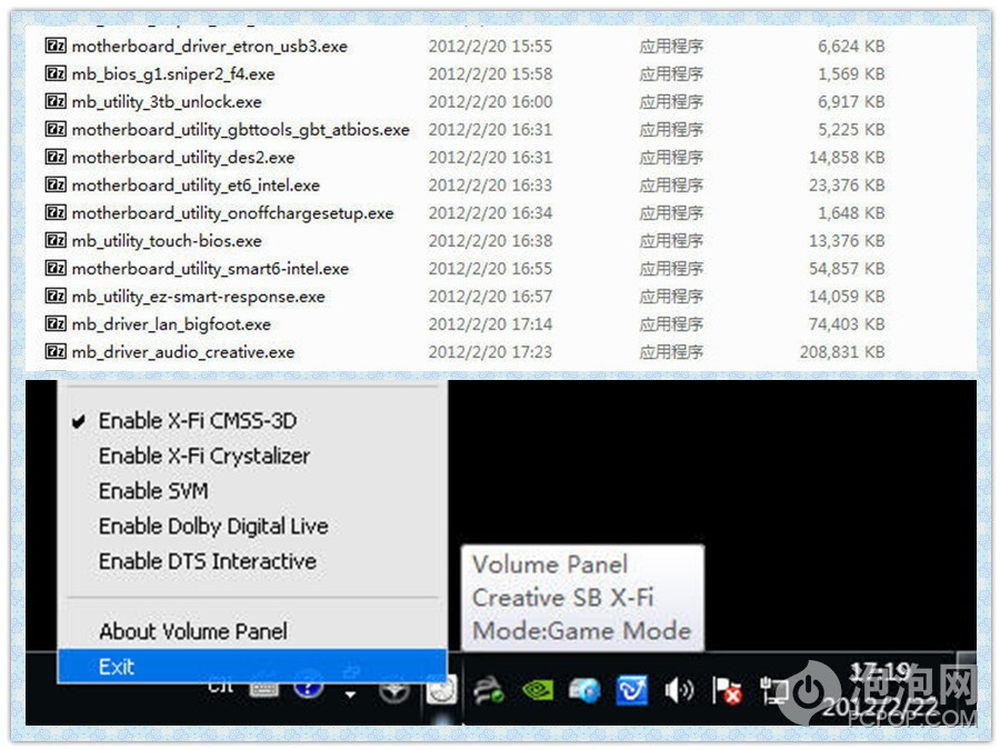
Task: Click the help icon in the language bar
Action: coord(307,689)
